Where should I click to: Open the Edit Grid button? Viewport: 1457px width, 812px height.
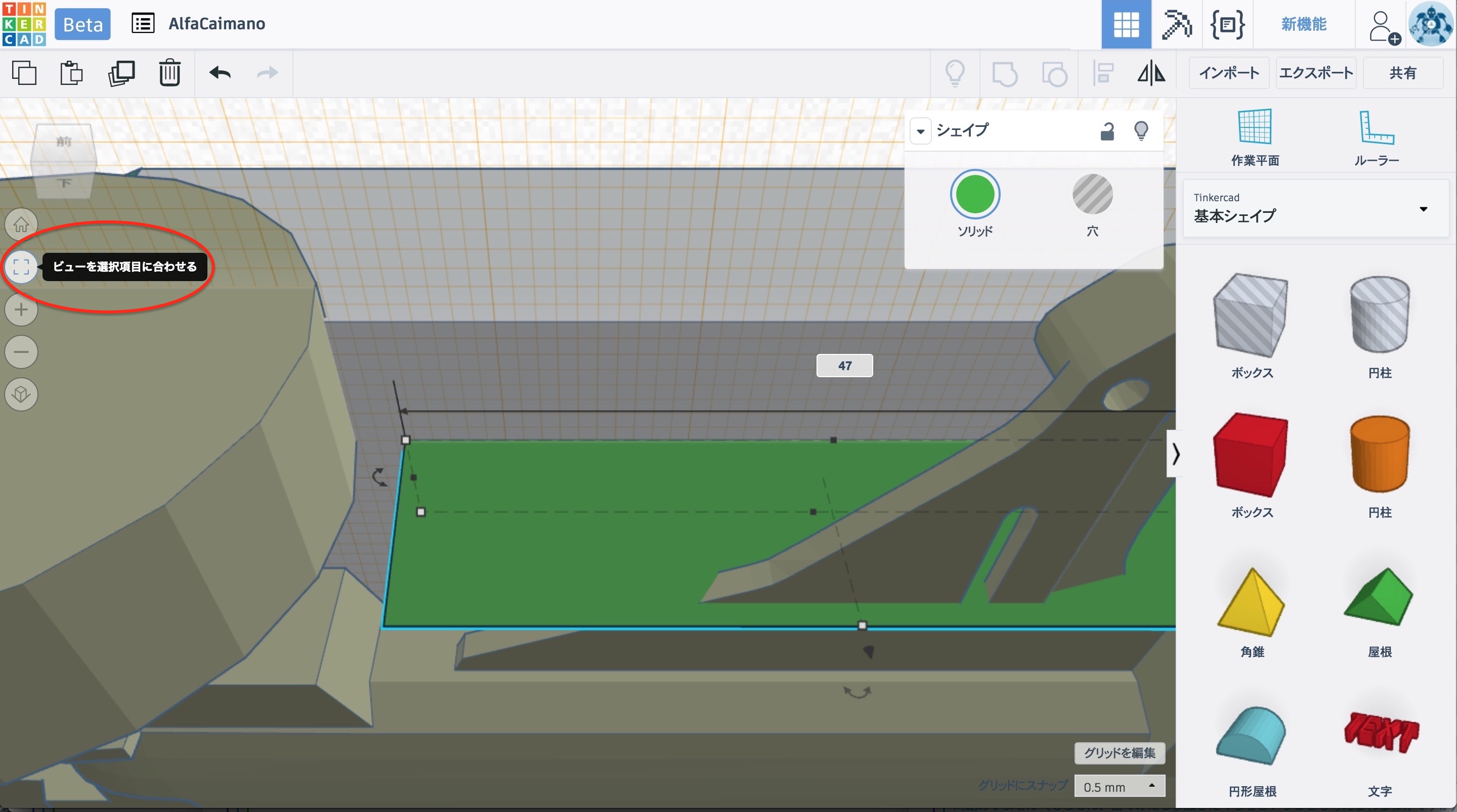pos(1120,753)
